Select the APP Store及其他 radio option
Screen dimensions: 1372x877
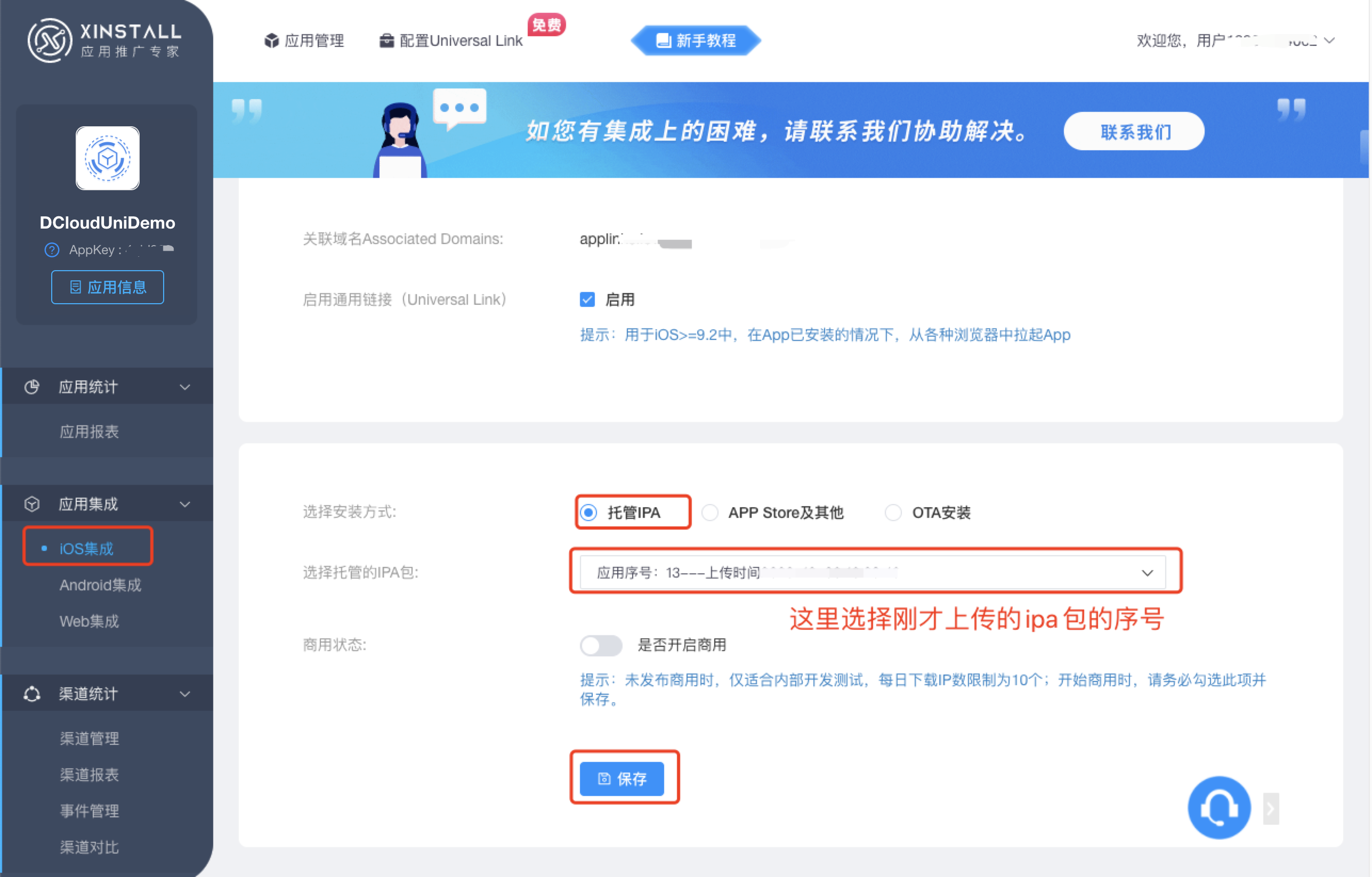click(x=710, y=513)
